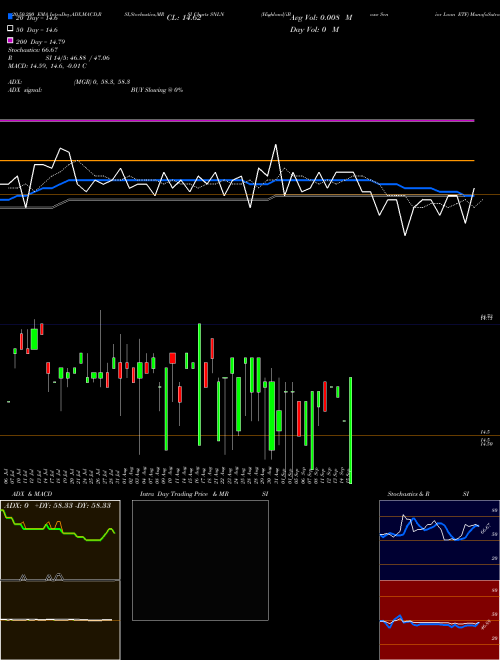This screenshot has height=660, width=500.
Task: Click the 'Intra Day Trading Price & MR' title
Action: click(184, 494)
